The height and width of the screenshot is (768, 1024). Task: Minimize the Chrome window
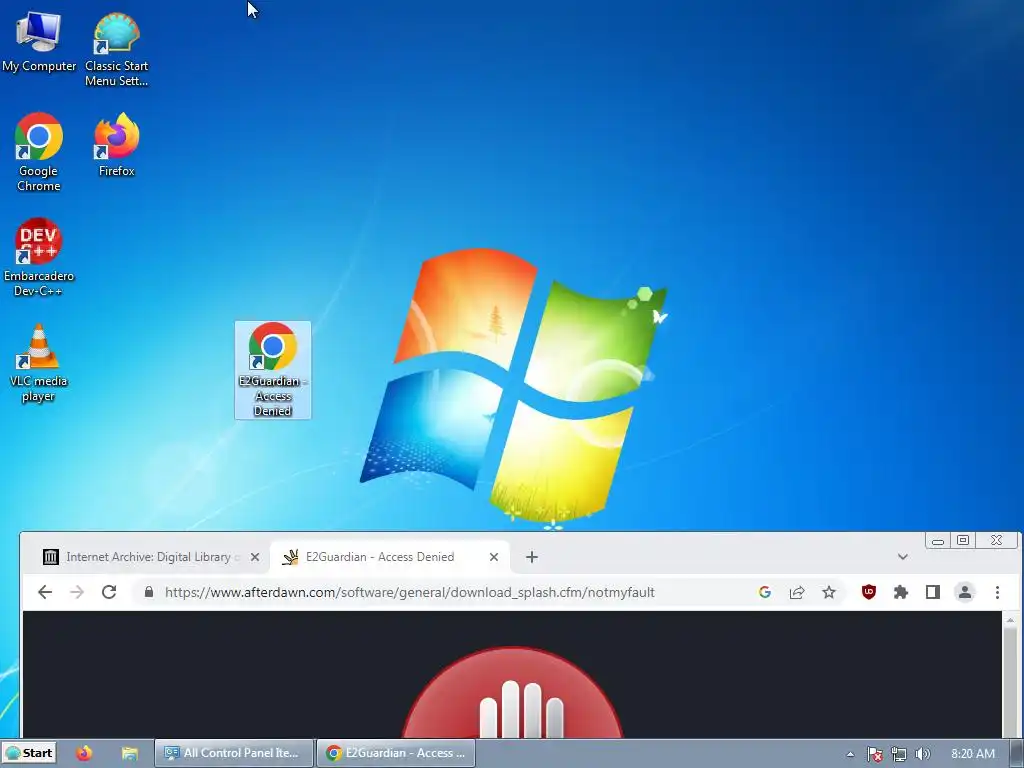click(x=938, y=540)
